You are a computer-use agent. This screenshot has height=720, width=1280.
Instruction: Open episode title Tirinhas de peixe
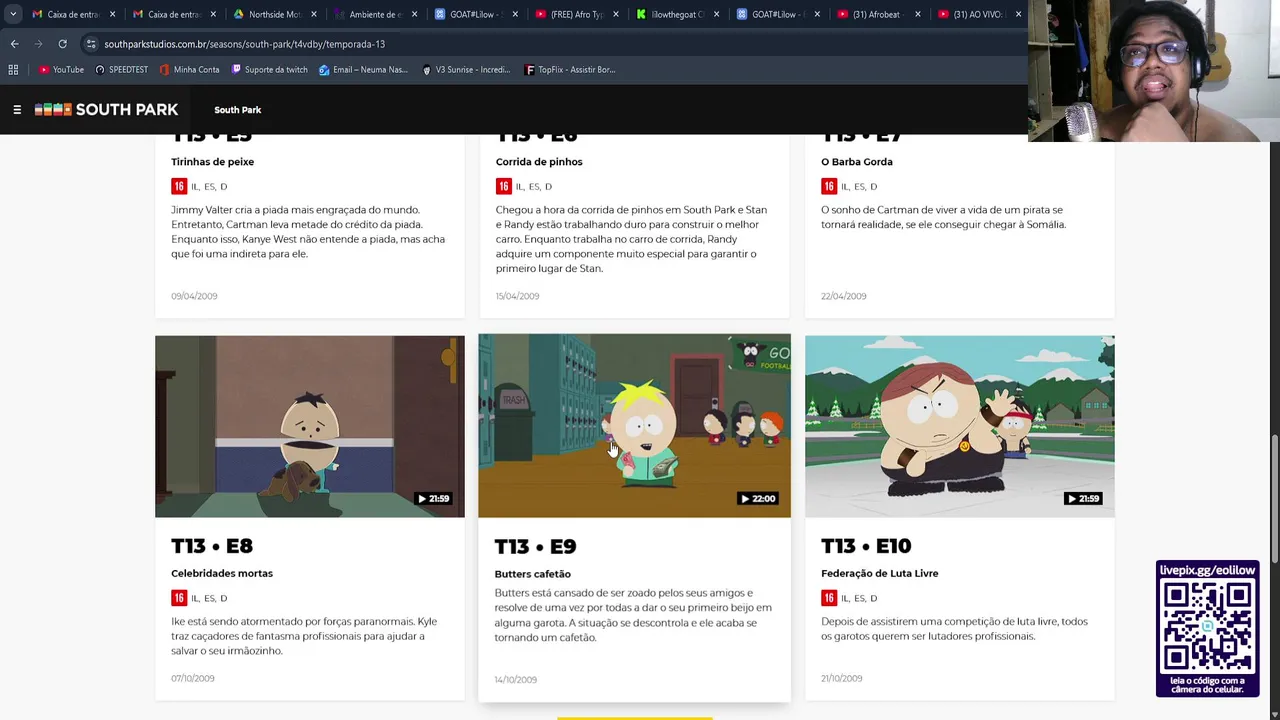pyautogui.click(x=212, y=161)
